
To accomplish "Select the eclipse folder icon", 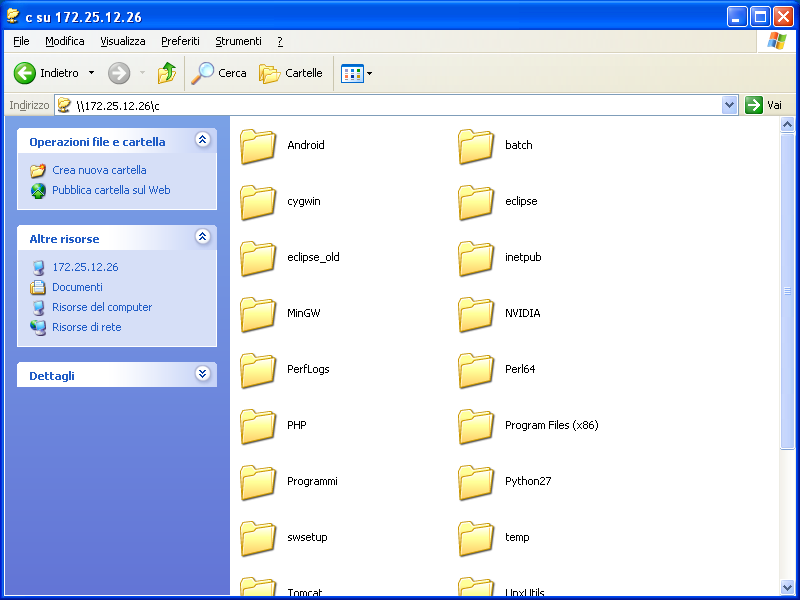I will 476,202.
